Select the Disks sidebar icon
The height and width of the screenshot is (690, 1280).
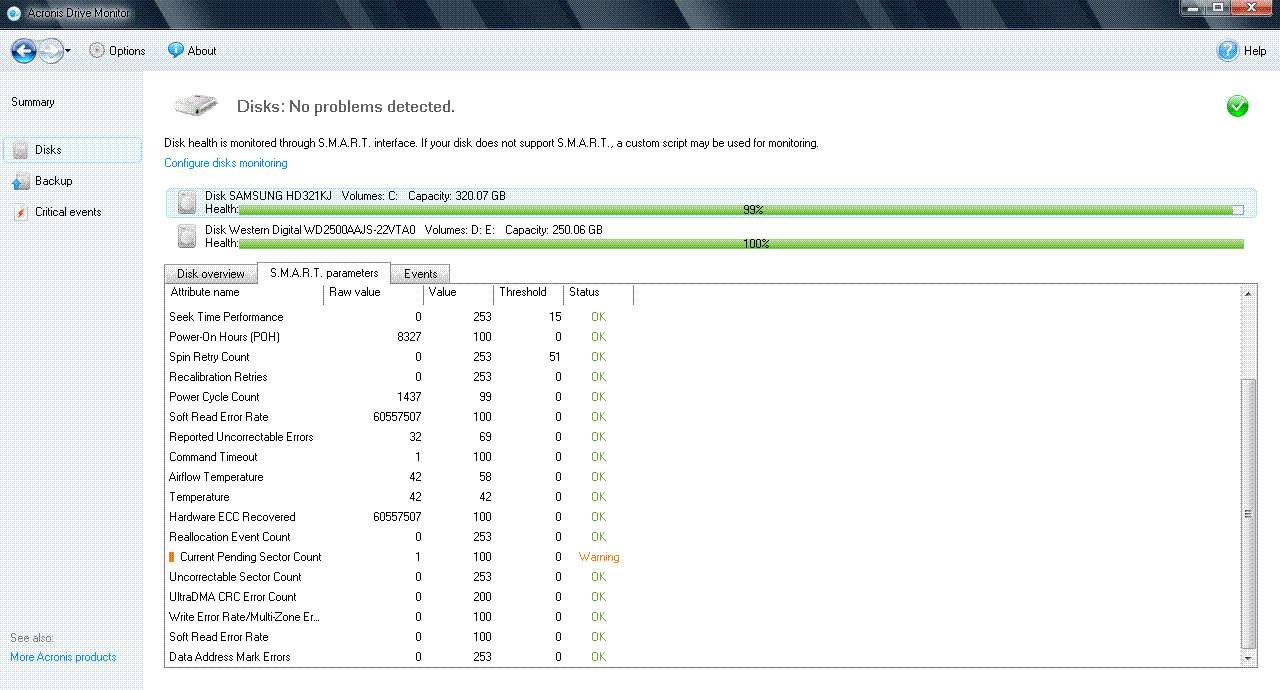(20, 150)
